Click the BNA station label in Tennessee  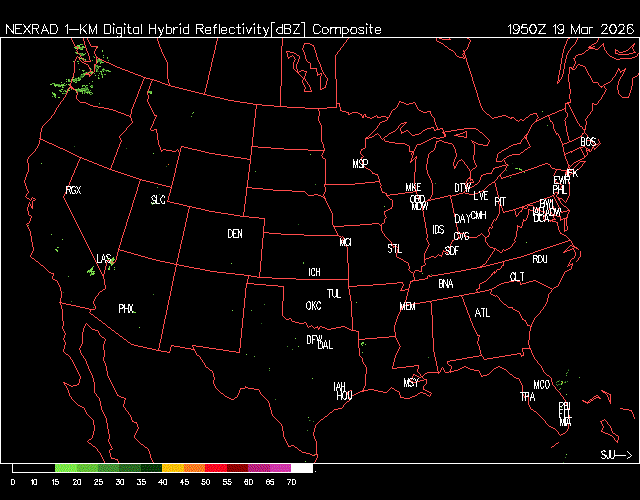coord(446,284)
